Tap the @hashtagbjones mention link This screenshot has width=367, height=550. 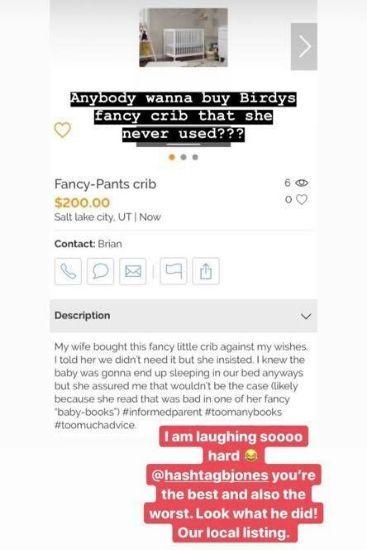coord(210,475)
